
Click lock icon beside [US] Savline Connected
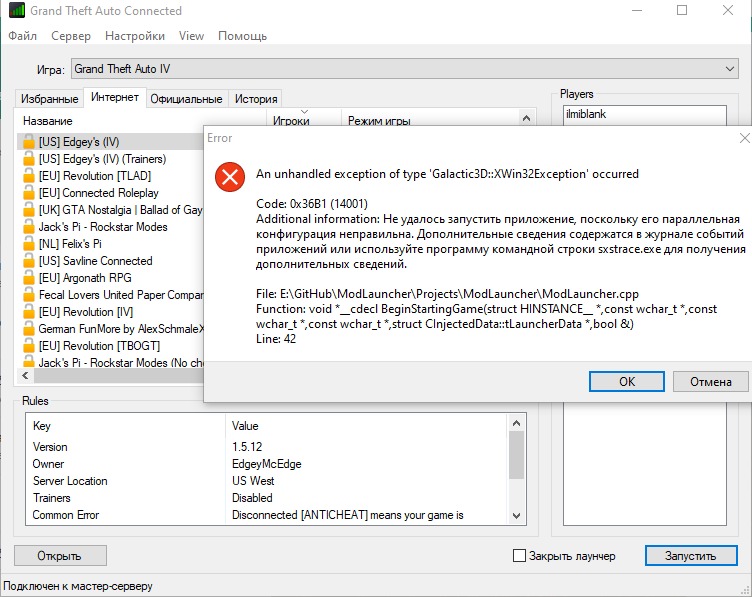click(29, 261)
